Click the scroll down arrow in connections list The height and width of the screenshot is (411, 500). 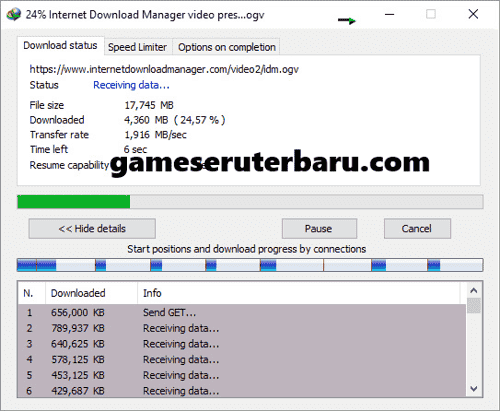click(474, 389)
